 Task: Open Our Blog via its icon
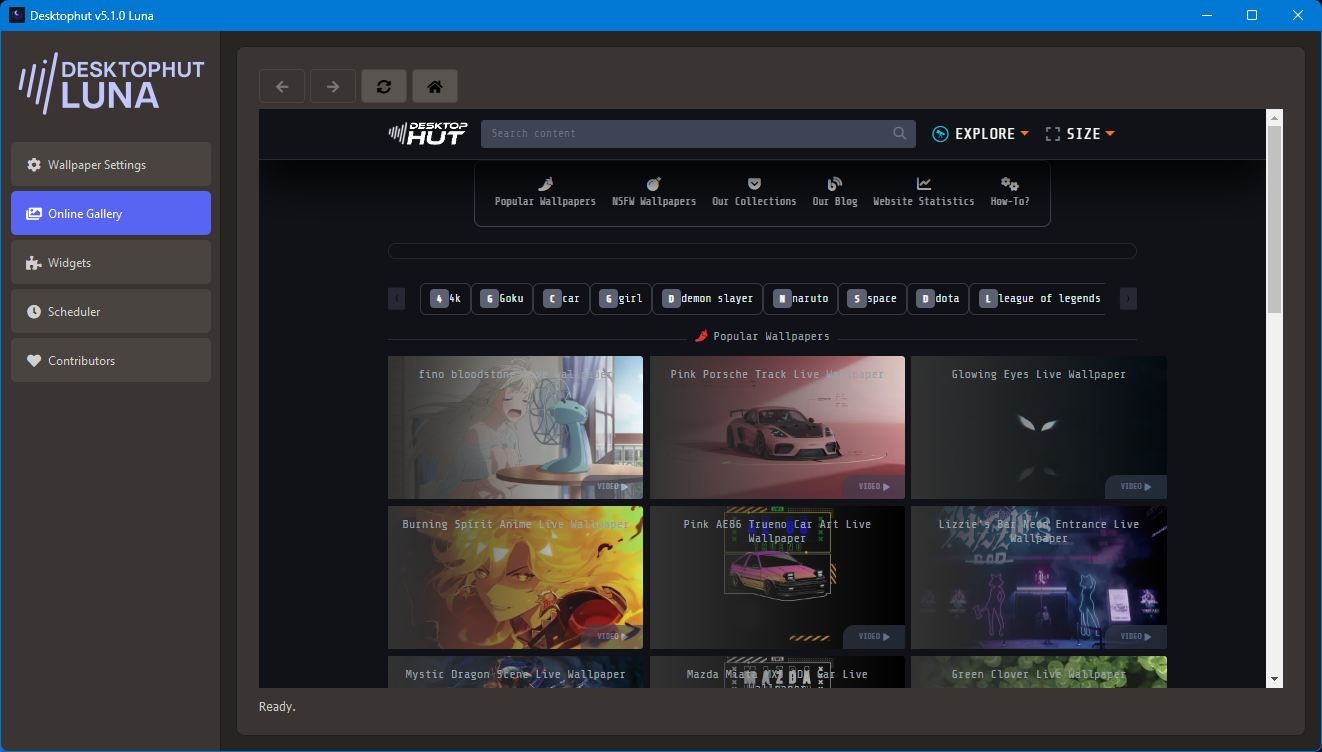pos(834,182)
